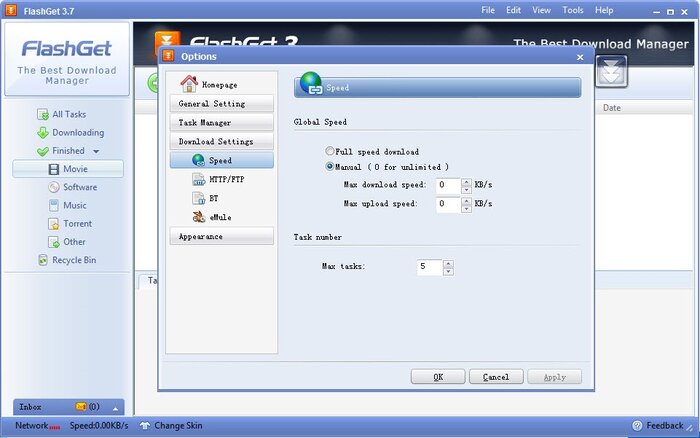Expand the Appearance section
700x438 pixels.
click(x=221, y=236)
